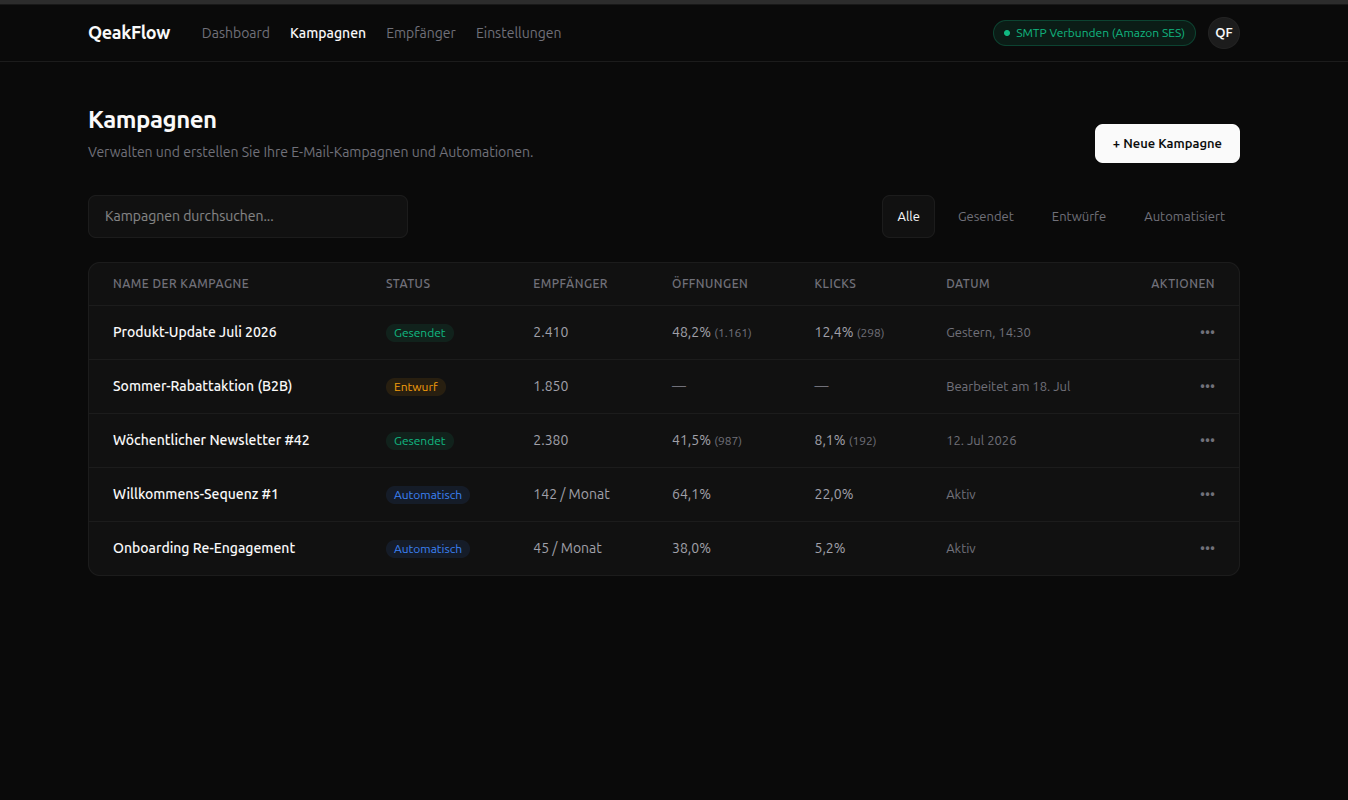1348x800 pixels.
Task: Click the Empfänger column header
Action: coord(570,284)
